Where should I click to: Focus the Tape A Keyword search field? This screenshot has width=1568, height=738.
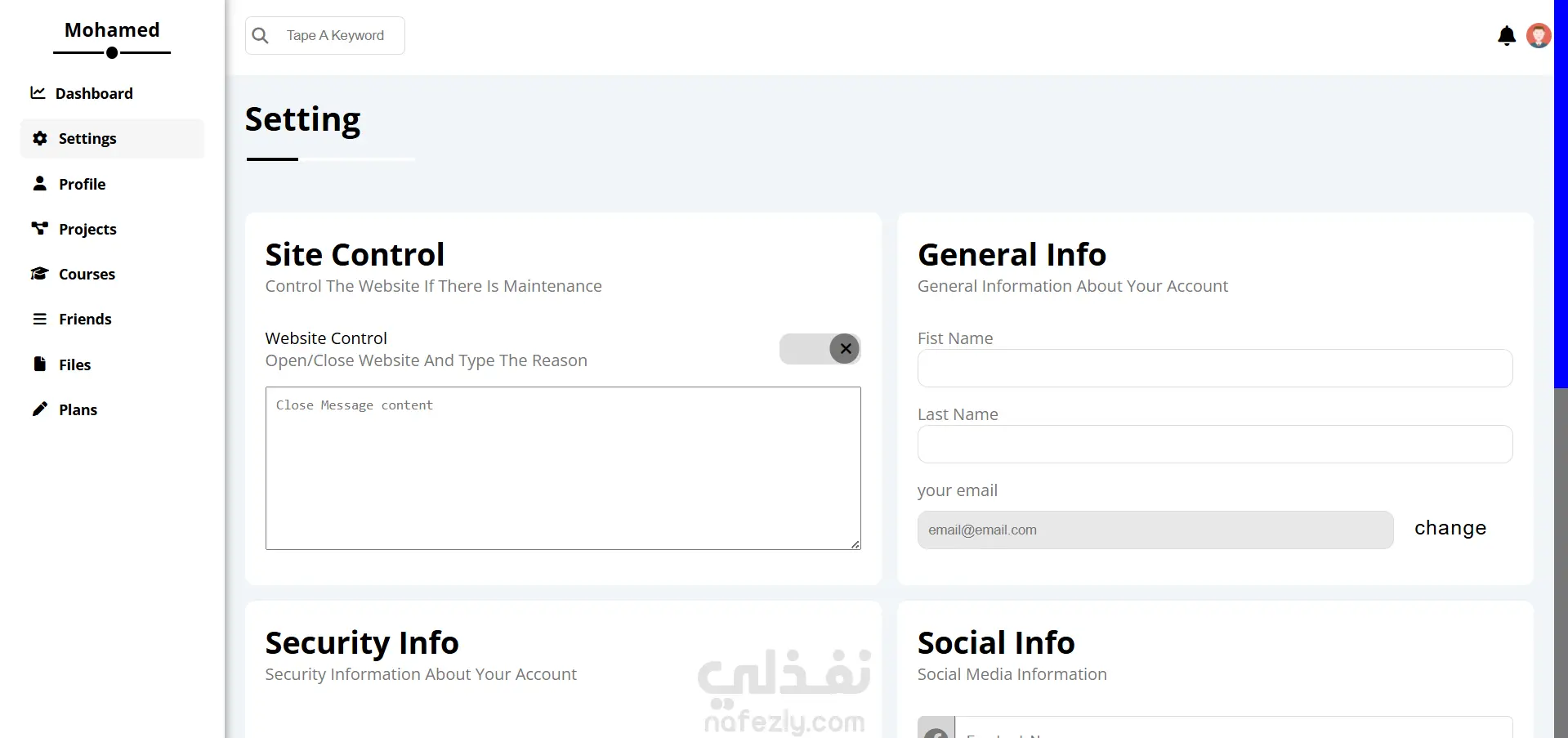click(x=339, y=36)
